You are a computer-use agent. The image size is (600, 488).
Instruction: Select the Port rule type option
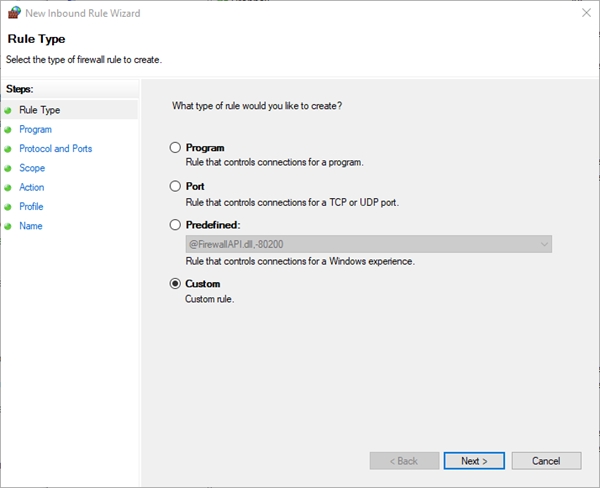pyautogui.click(x=176, y=186)
